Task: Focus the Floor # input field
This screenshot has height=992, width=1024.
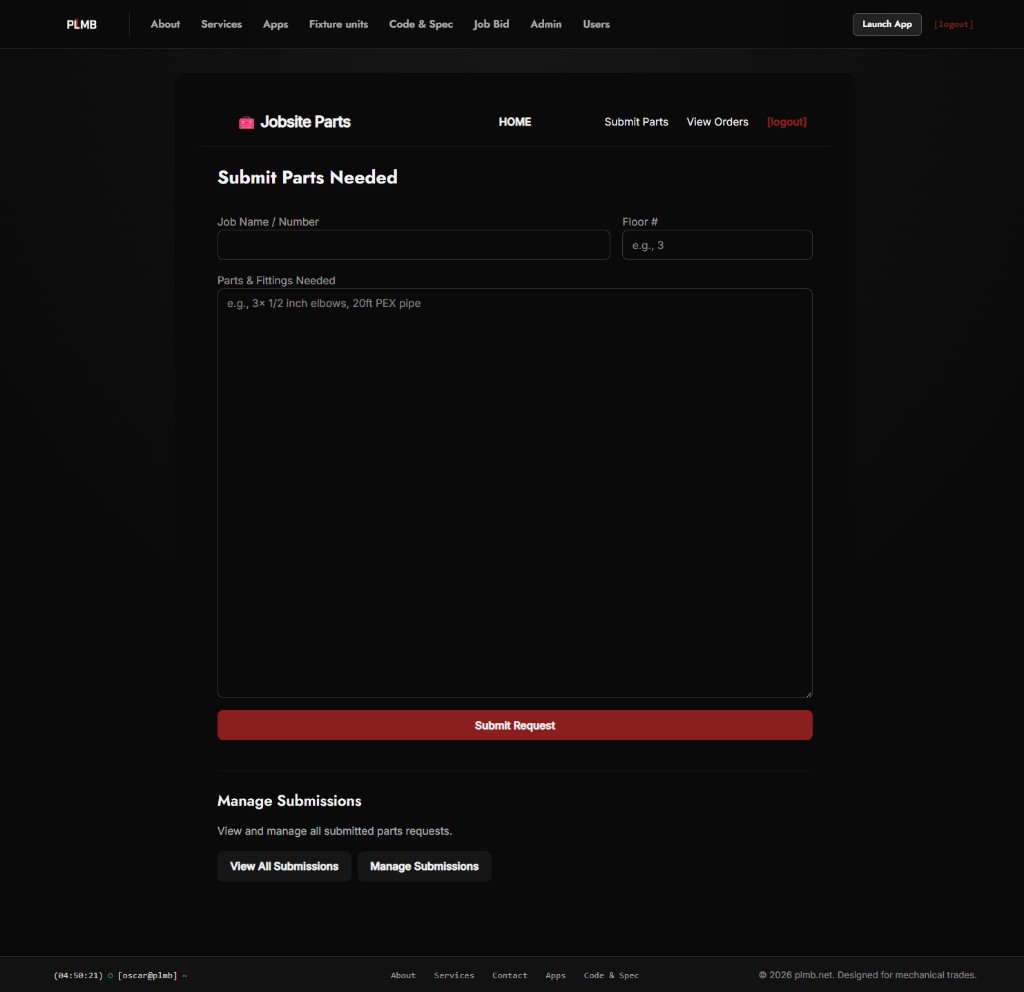Action: pyautogui.click(x=717, y=245)
